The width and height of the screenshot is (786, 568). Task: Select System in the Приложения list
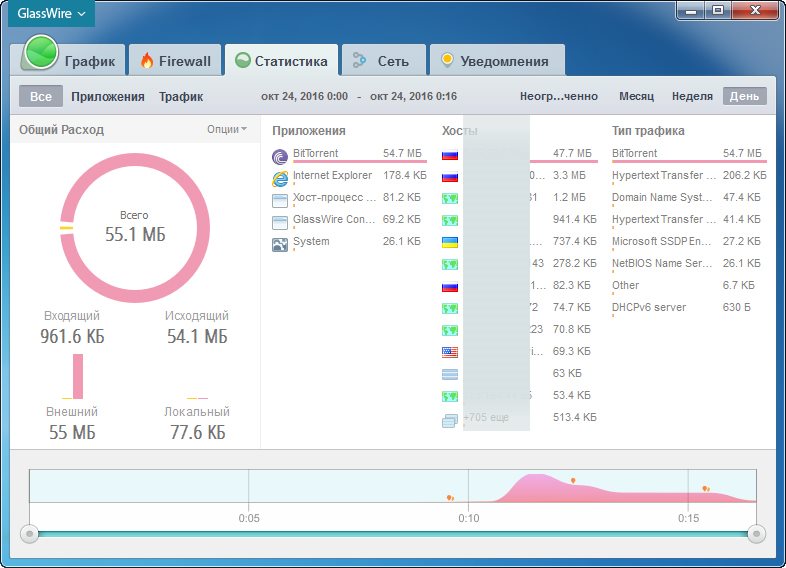coord(349,243)
